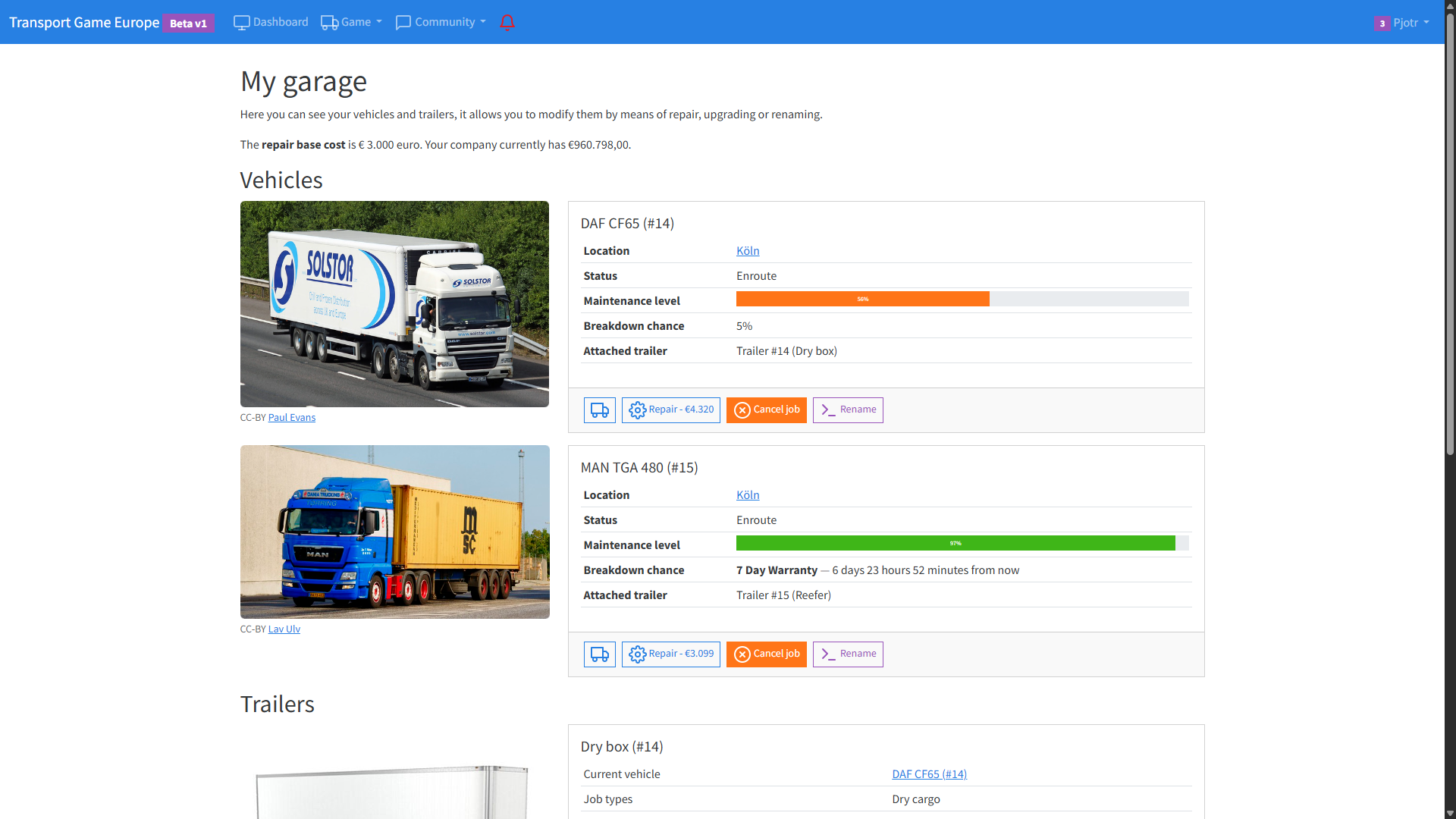Click the MAN TGA 480 green maintenance bar
This screenshot has height=819, width=1456.
coord(955,544)
